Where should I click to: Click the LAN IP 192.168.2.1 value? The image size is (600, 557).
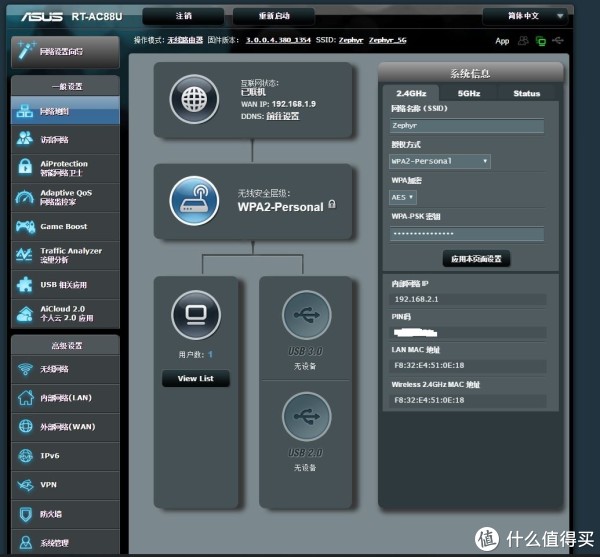pos(416,299)
